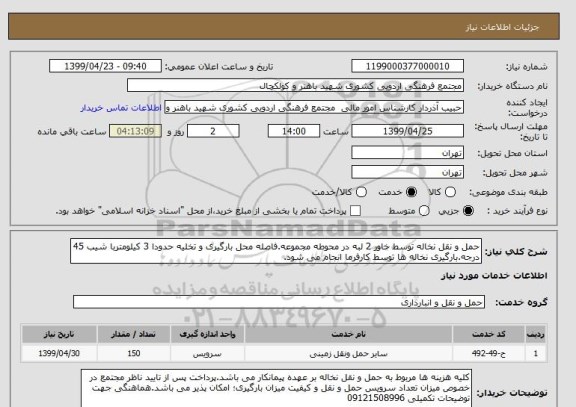Click service code cell ح-49-492
This screenshot has height=407, width=576.
point(489,353)
